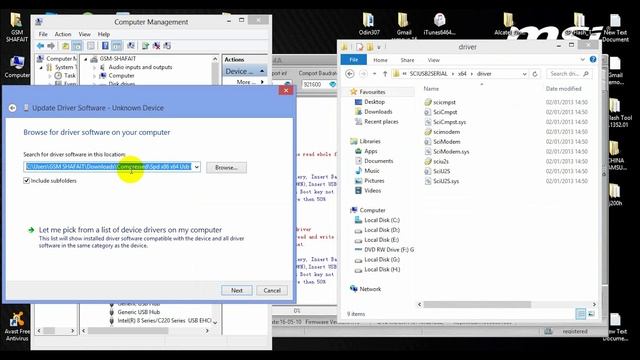Image resolution: width=640 pixels, height=360 pixels.
Task: Click the Explorer up-one-level arrow
Action: click(384, 74)
